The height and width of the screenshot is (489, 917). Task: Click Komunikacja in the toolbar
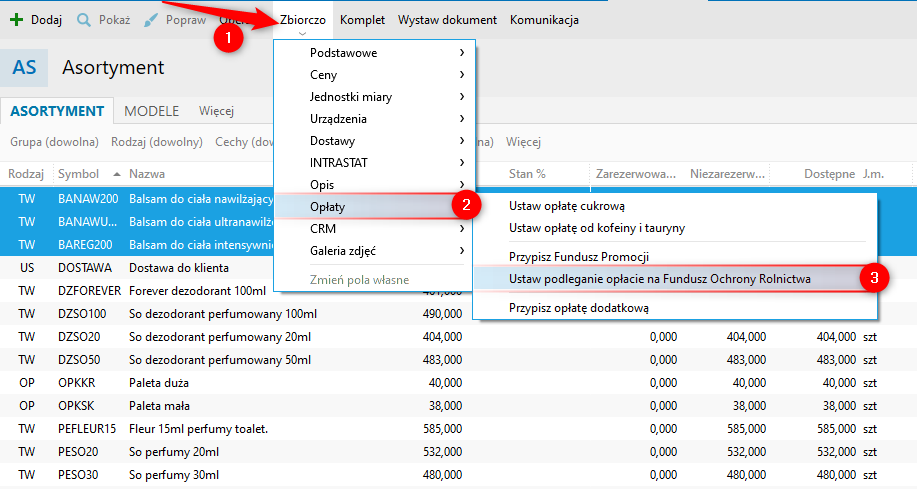(x=544, y=20)
